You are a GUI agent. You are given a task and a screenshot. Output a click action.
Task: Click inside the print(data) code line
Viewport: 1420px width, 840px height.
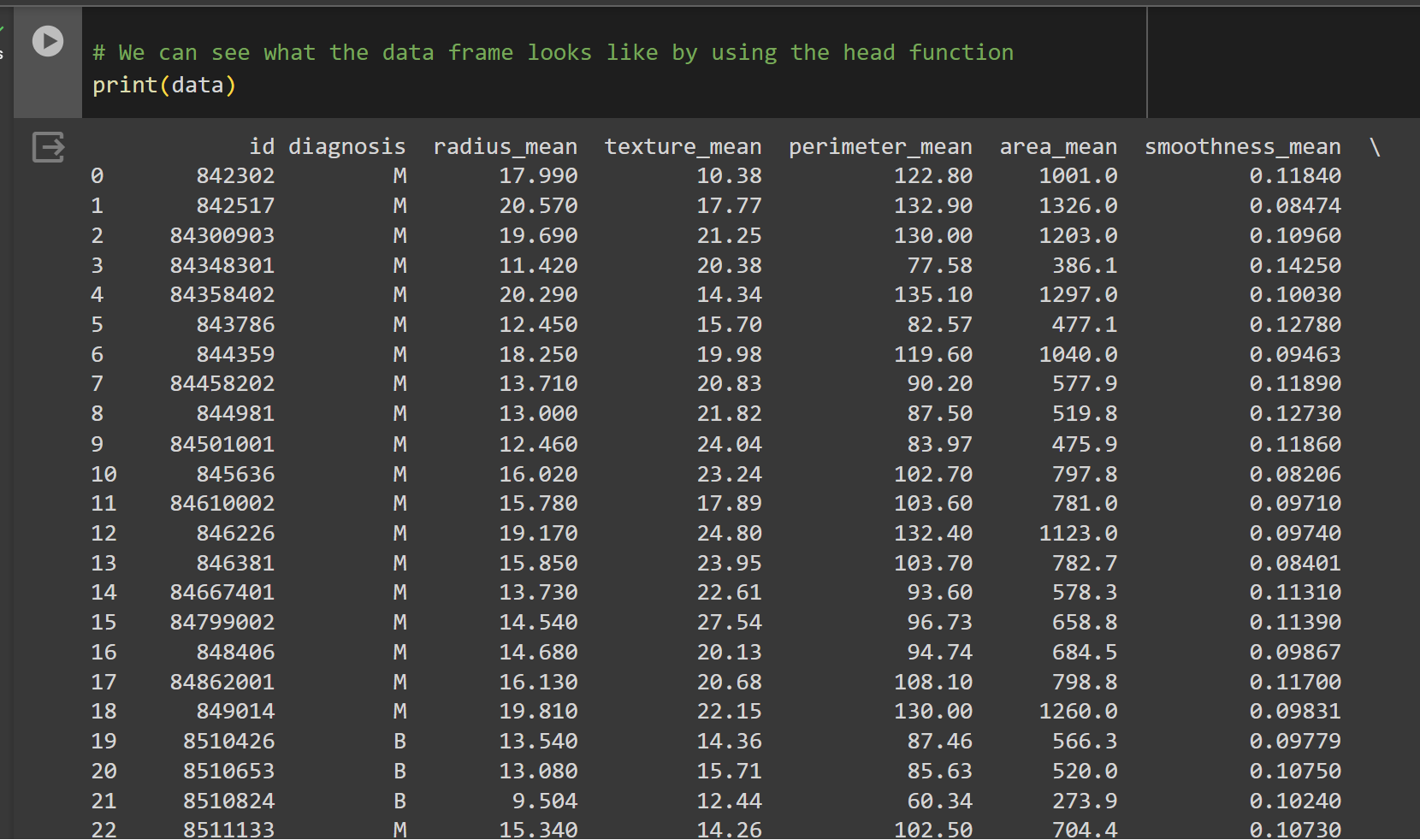[x=164, y=86]
